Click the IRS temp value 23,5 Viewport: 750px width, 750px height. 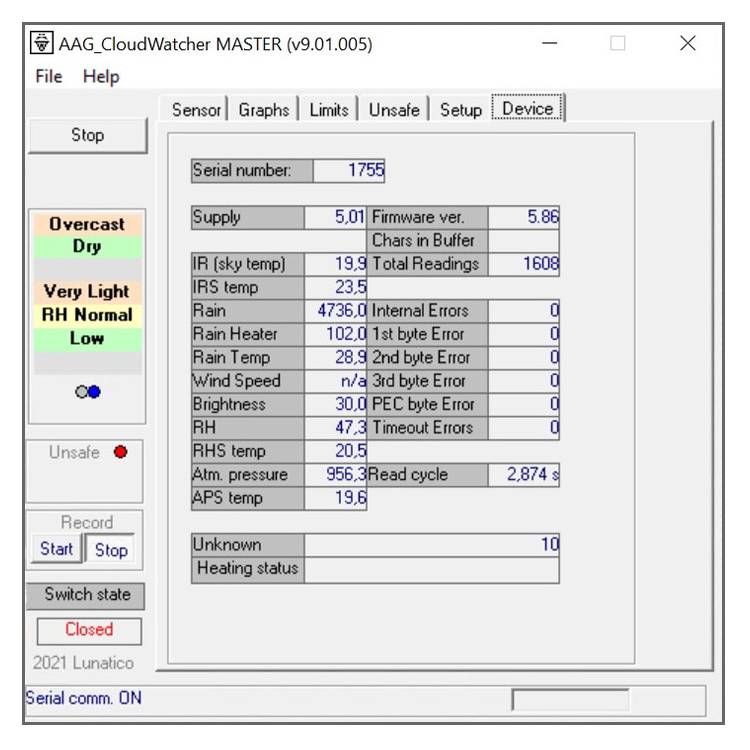[335, 288]
